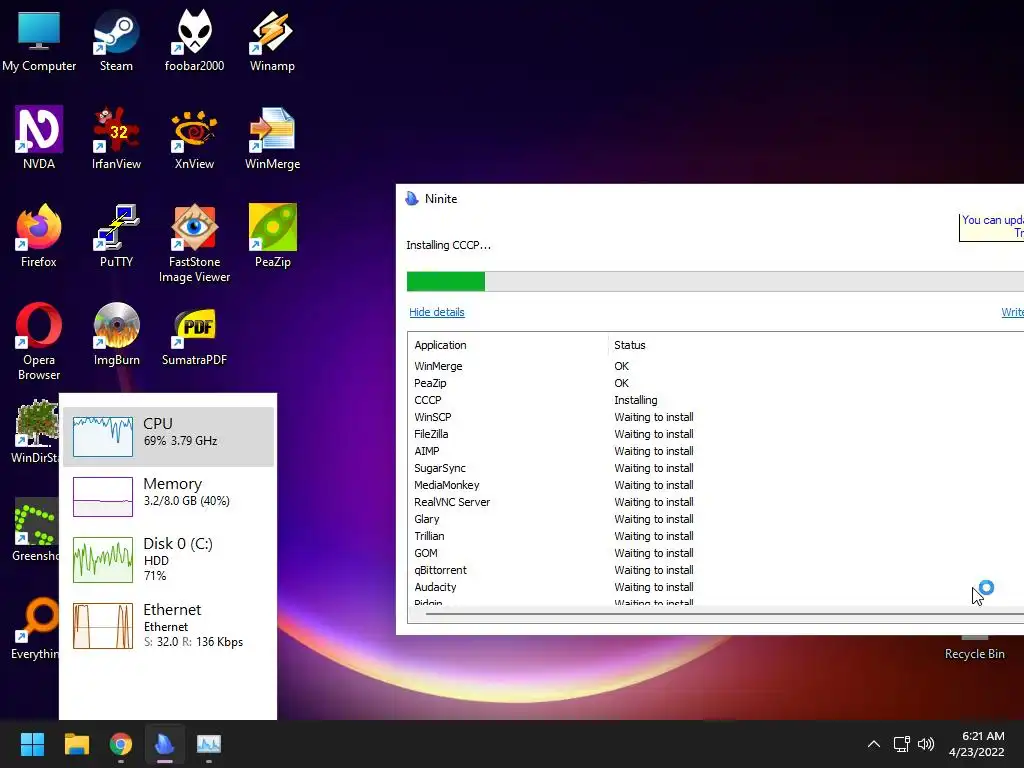Launch Winamp desktop shortcut

272,40
